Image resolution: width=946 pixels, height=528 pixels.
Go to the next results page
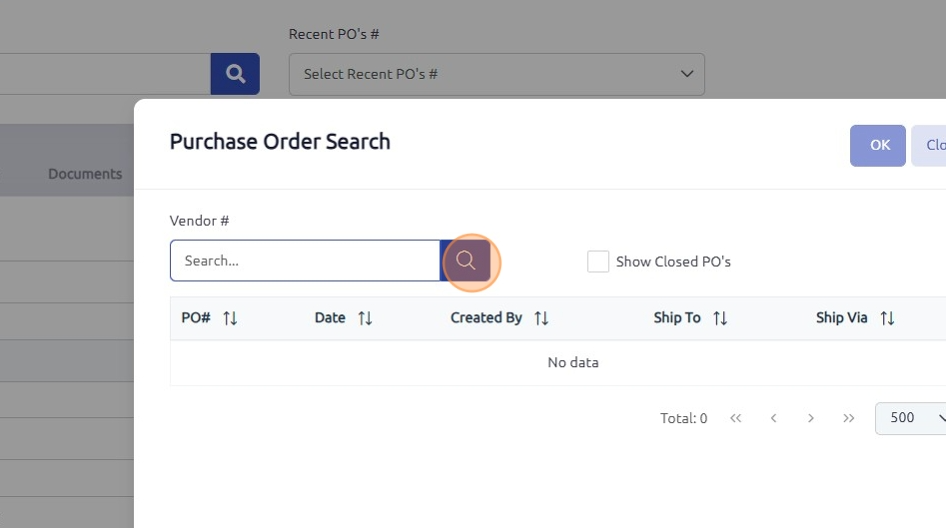811,418
